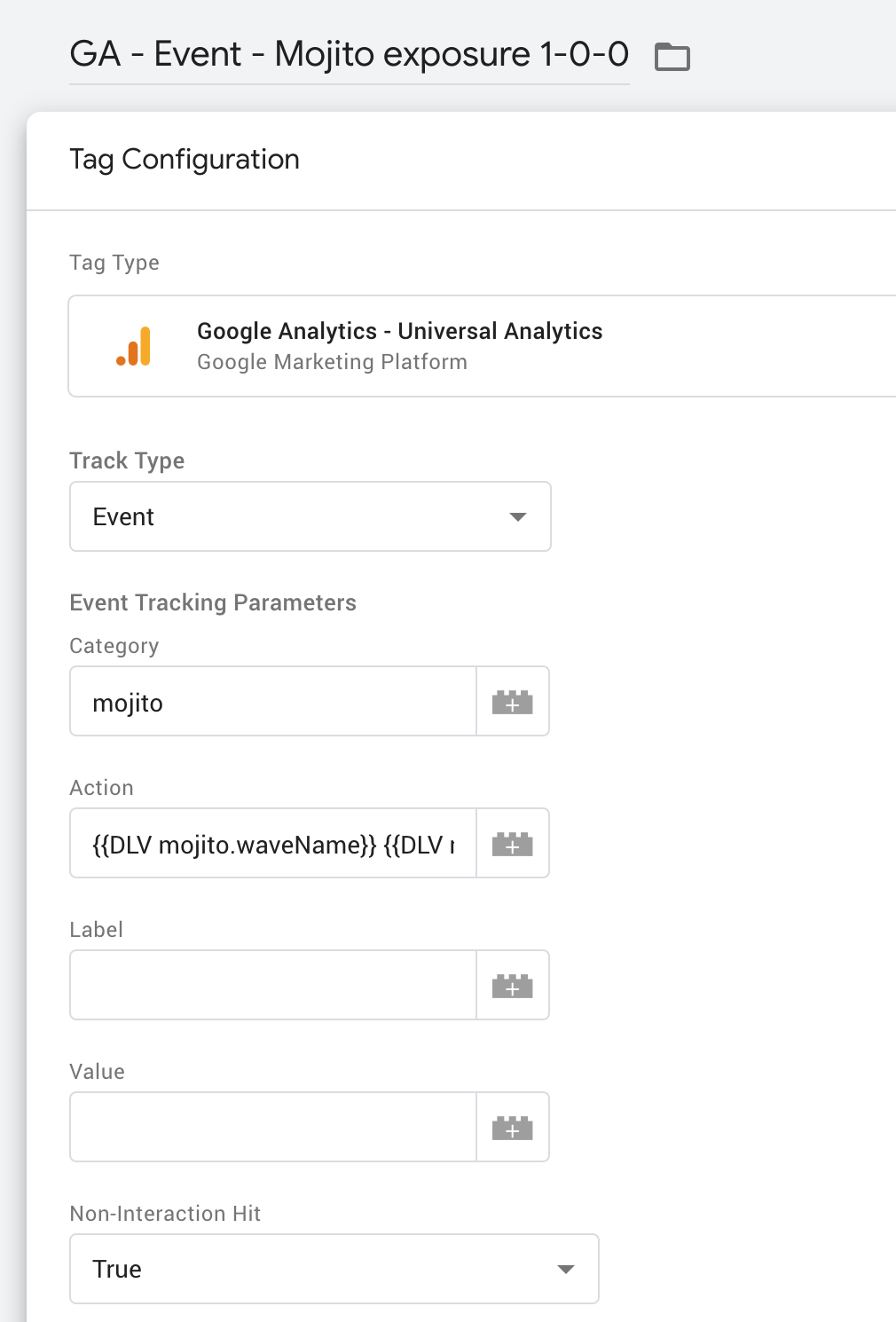
Task: Click the Google Analytics bar chart logo
Action: (x=133, y=346)
